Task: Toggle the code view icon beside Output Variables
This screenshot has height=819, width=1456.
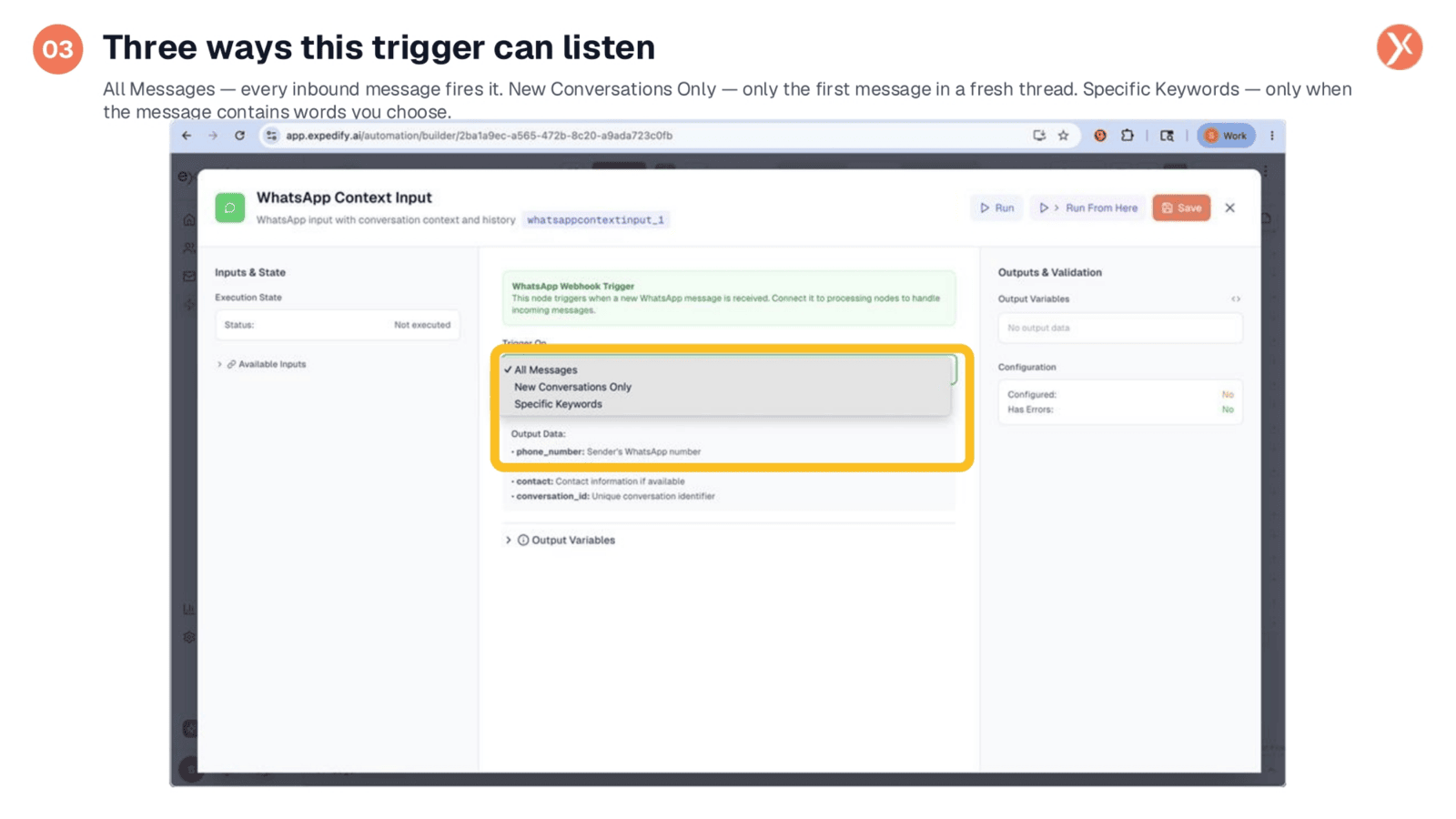Action: (x=1236, y=298)
